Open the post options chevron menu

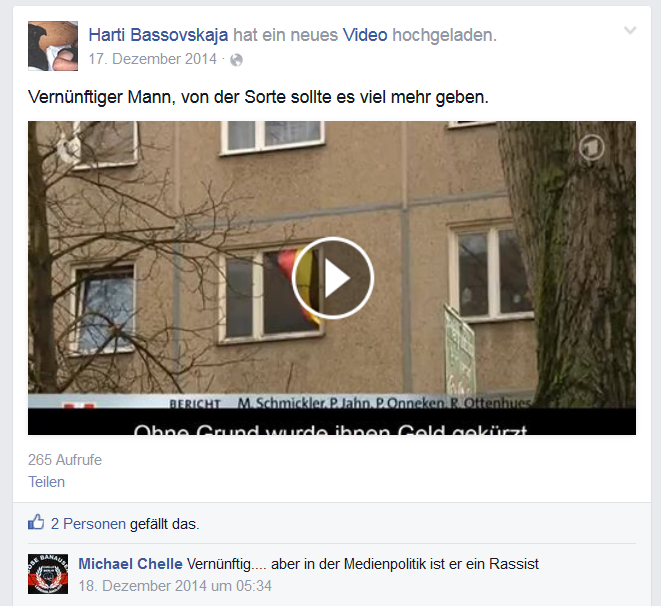(630, 30)
